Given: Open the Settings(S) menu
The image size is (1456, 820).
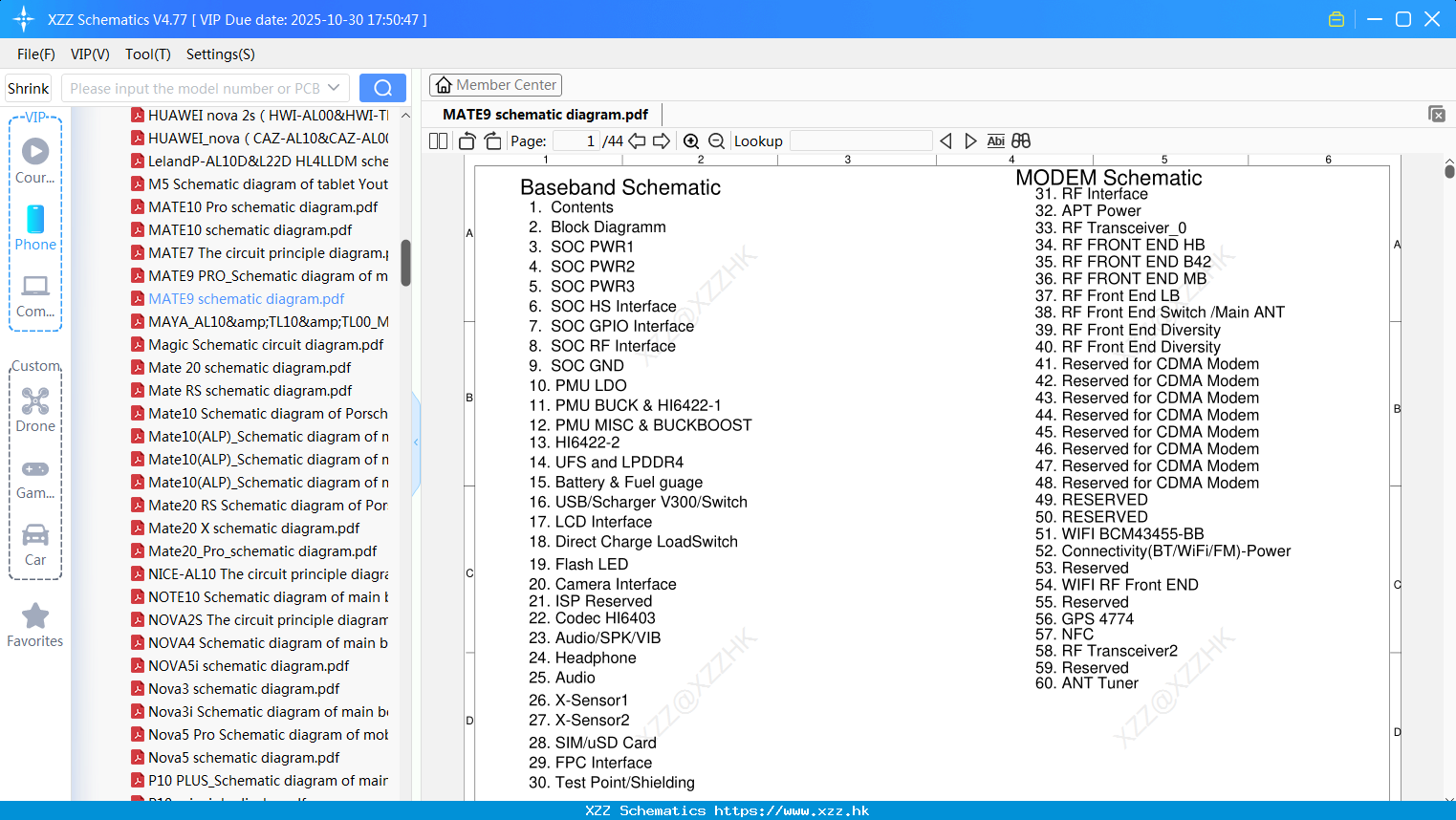Looking at the screenshot, I should [221, 54].
